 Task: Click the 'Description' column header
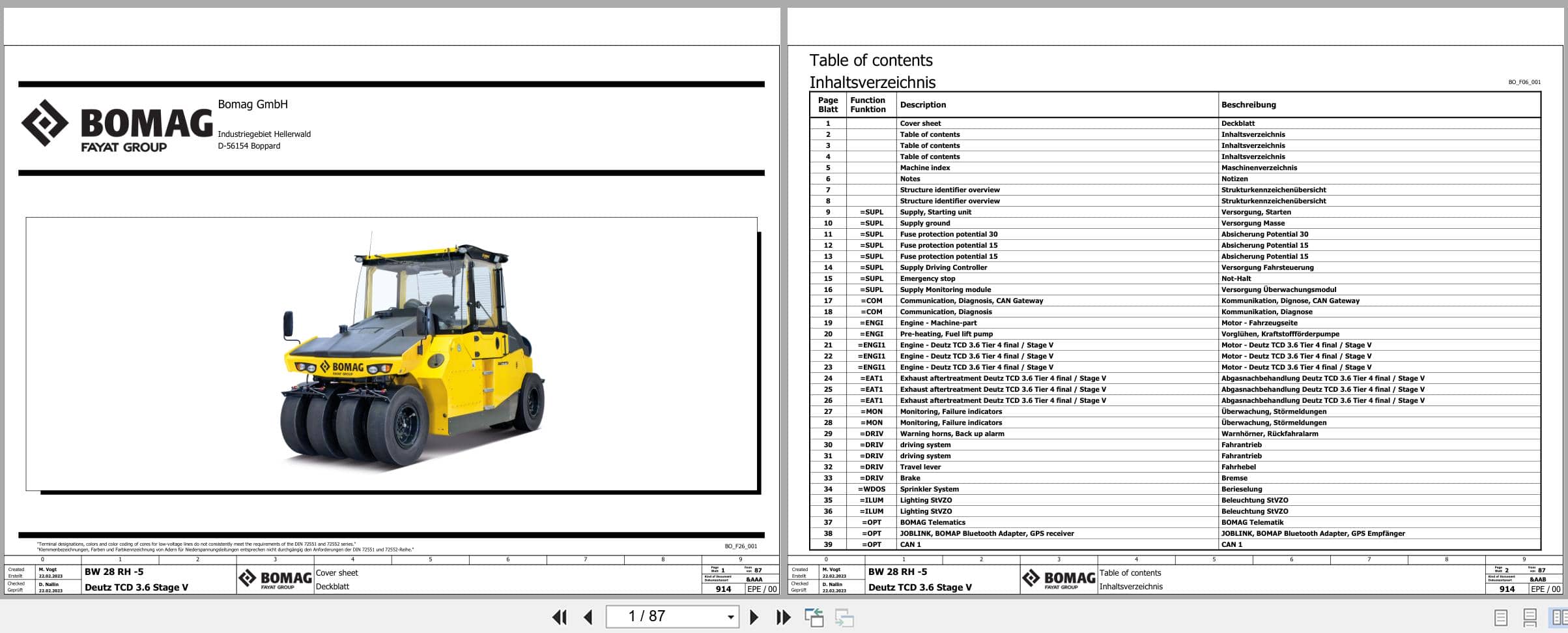pos(922,104)
